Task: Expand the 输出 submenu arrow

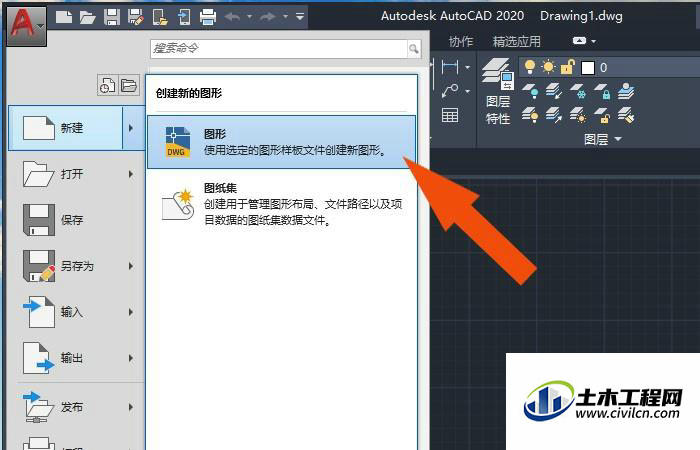Action: point(131,358)
